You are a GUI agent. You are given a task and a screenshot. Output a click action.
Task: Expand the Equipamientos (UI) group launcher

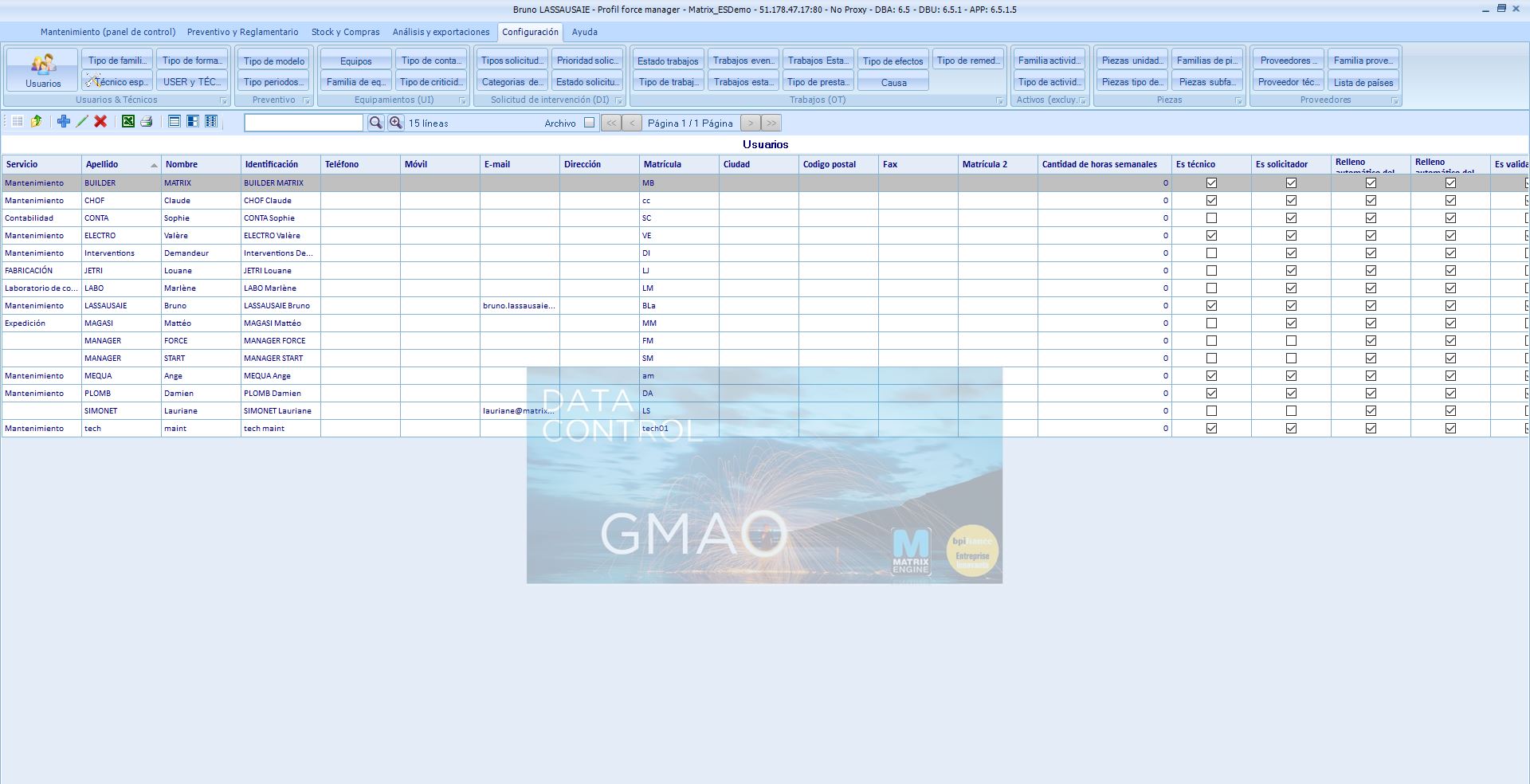click(x=462, y=101)
